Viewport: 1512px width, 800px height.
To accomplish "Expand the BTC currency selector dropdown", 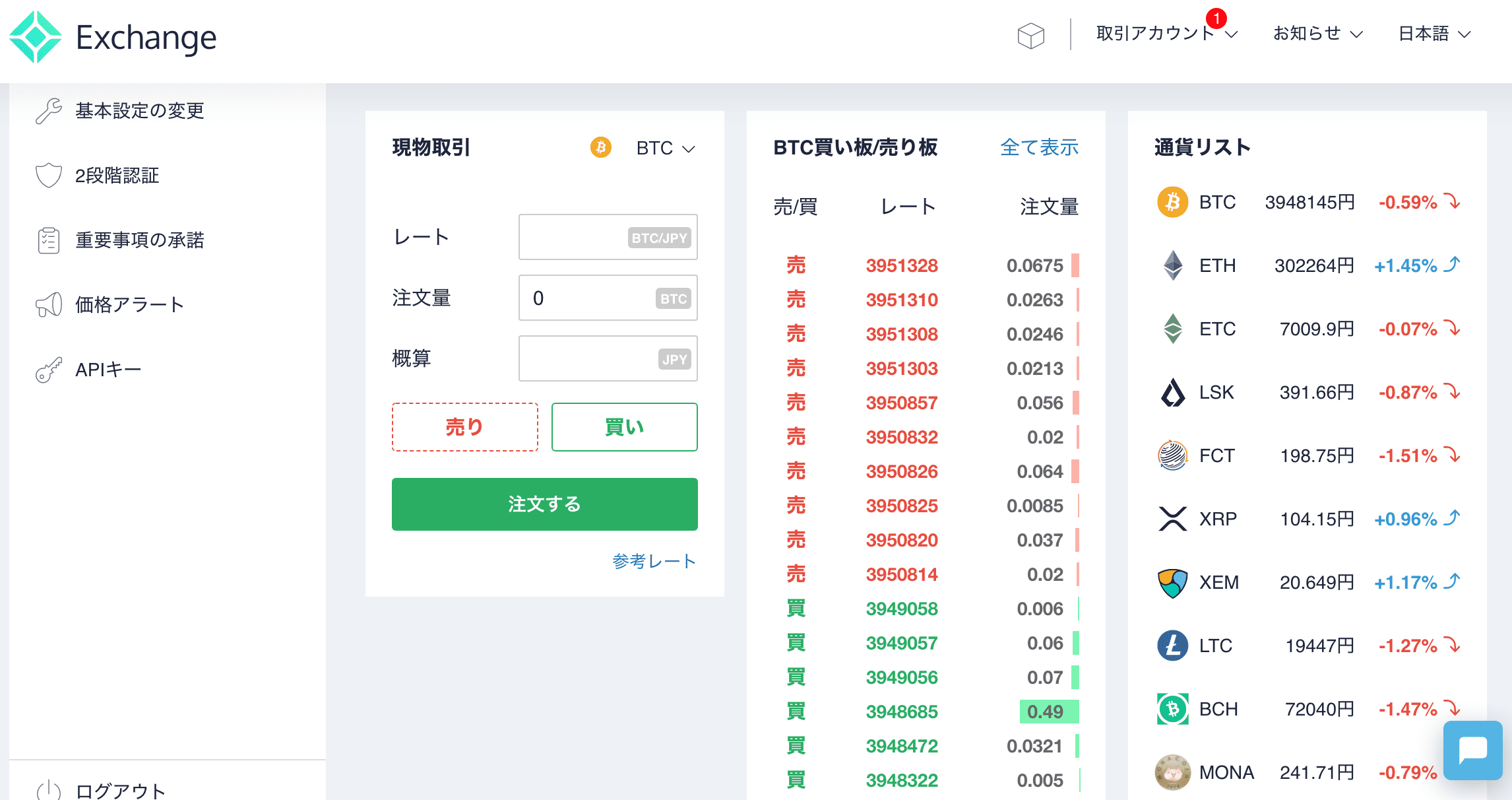I will pyautogui.click(x=664, y=148).
